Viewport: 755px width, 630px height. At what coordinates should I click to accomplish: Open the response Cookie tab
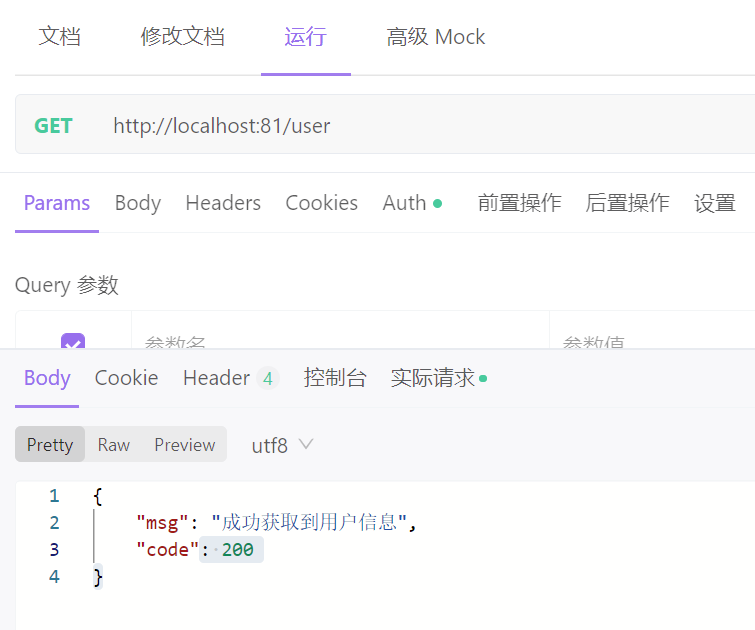[127, 378]
